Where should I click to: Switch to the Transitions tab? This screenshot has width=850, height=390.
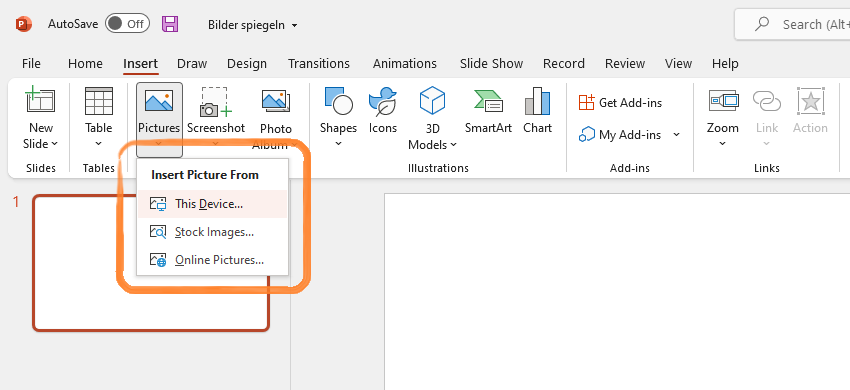(319, 63)
